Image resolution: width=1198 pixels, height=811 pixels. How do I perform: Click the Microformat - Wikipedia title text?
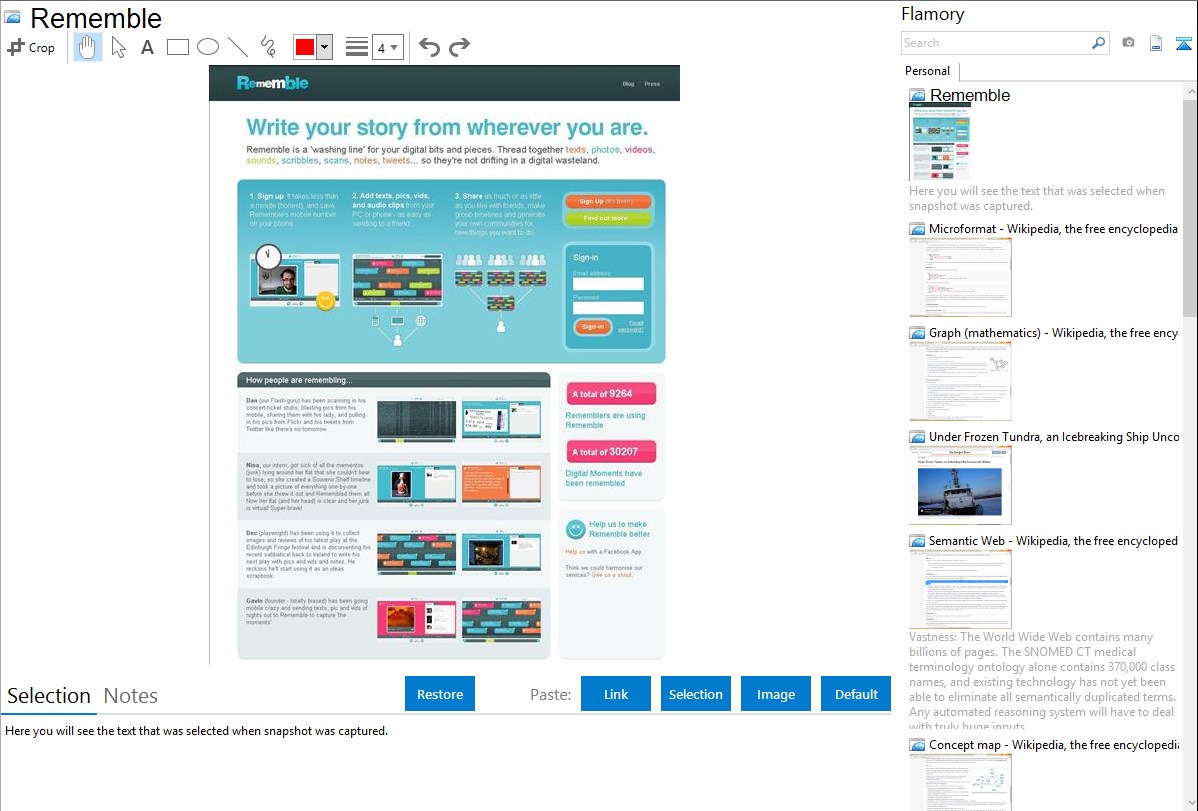1053,229
